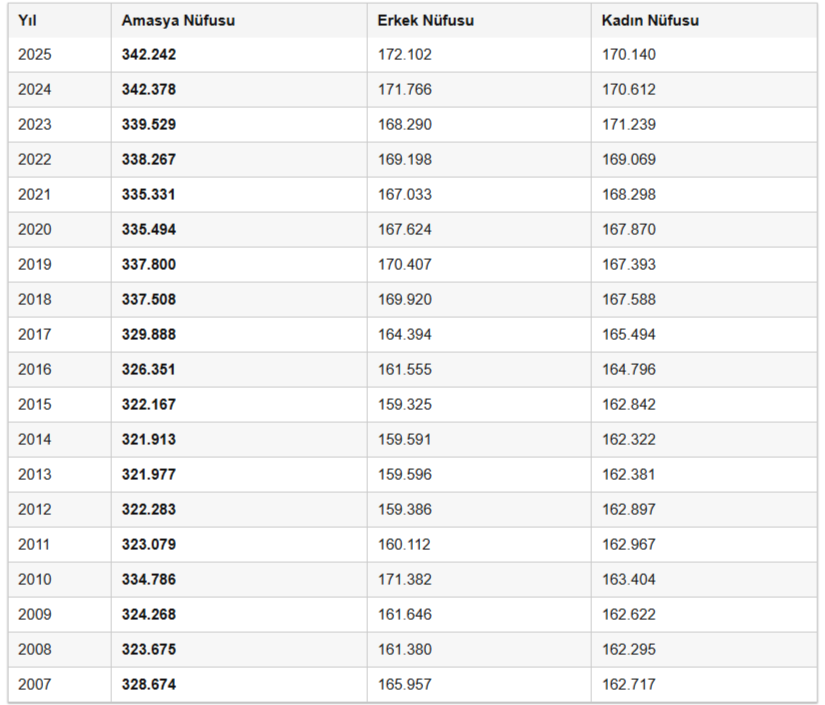Select the Amasya Nüfusu column header
This screenshot has height=705, width=825.
178,21
